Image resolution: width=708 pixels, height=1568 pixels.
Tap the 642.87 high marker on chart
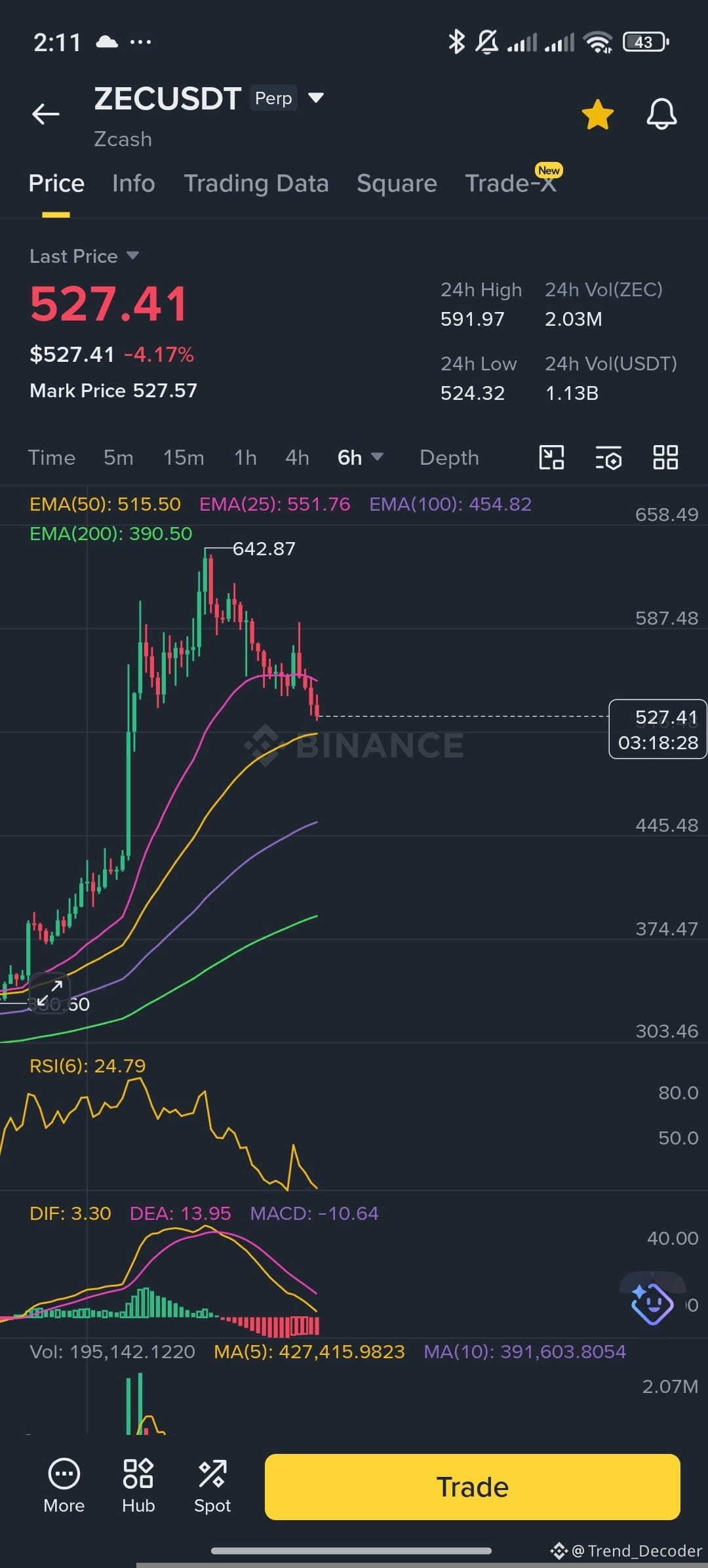[264, 549]
